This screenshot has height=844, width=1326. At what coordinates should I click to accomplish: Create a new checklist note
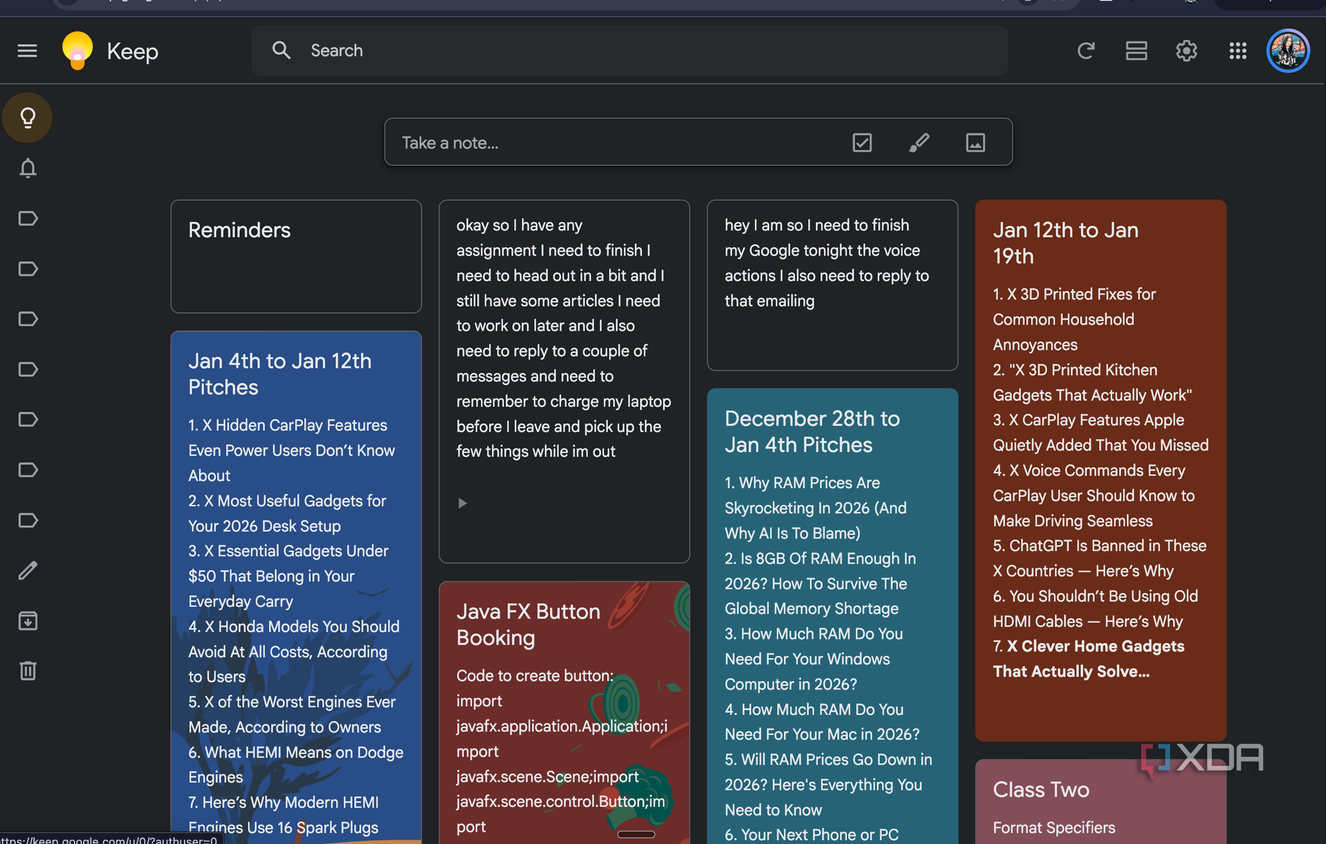862,143
